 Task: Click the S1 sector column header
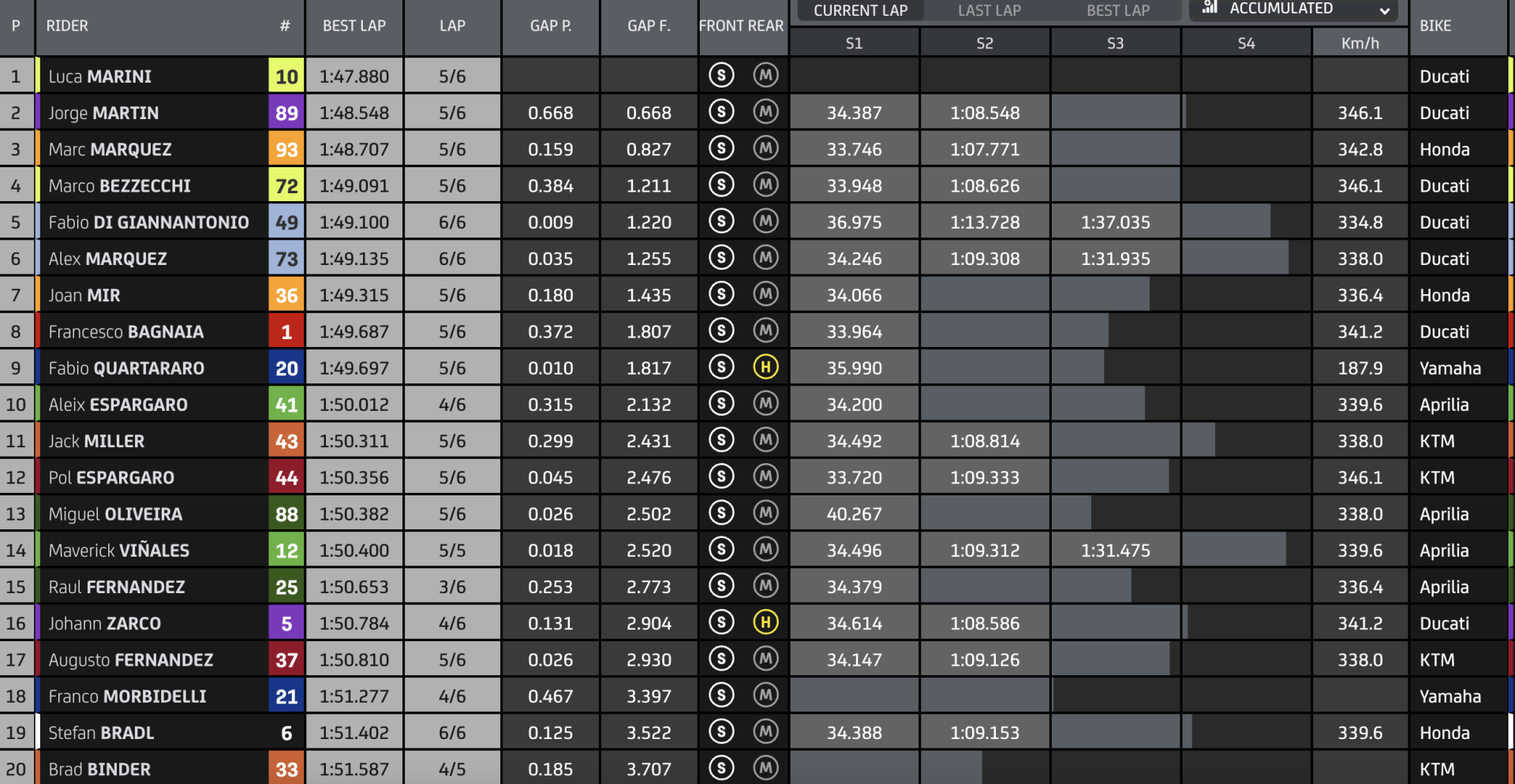pos(854,43)
